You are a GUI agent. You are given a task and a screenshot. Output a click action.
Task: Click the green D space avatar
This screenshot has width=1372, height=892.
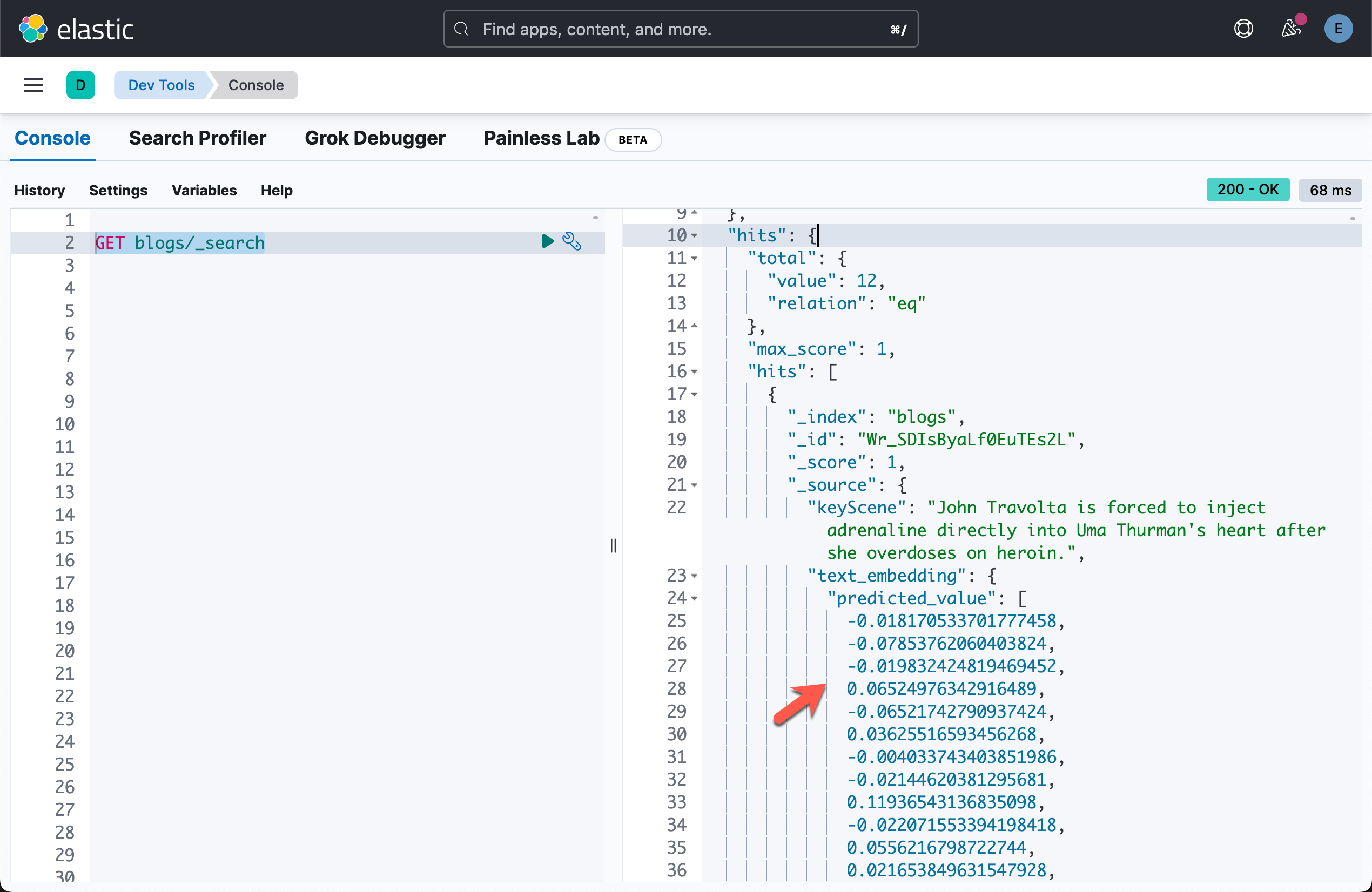[80, 85]
